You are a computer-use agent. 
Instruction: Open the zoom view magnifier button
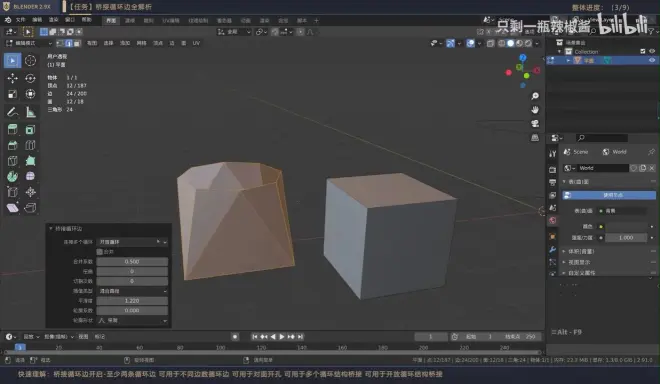[535, 96]
